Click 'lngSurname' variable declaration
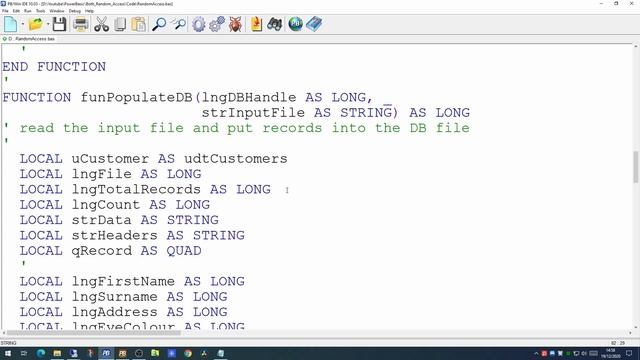Image resolution: width=640 pixels, height=360 pixels. 114,297
